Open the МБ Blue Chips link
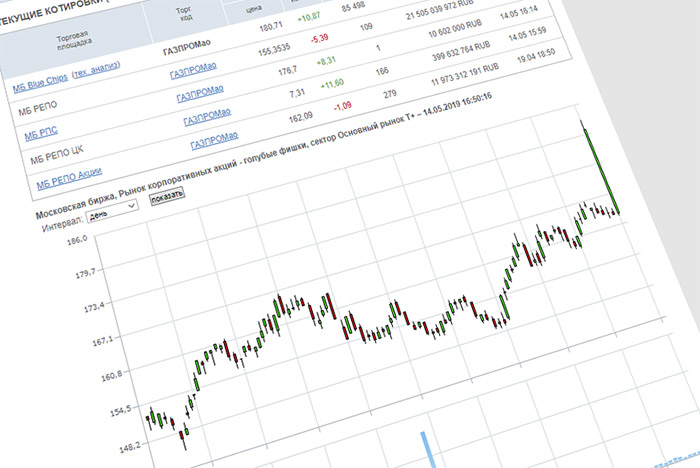This screenshot has width=700, height=468. point(33,86)
